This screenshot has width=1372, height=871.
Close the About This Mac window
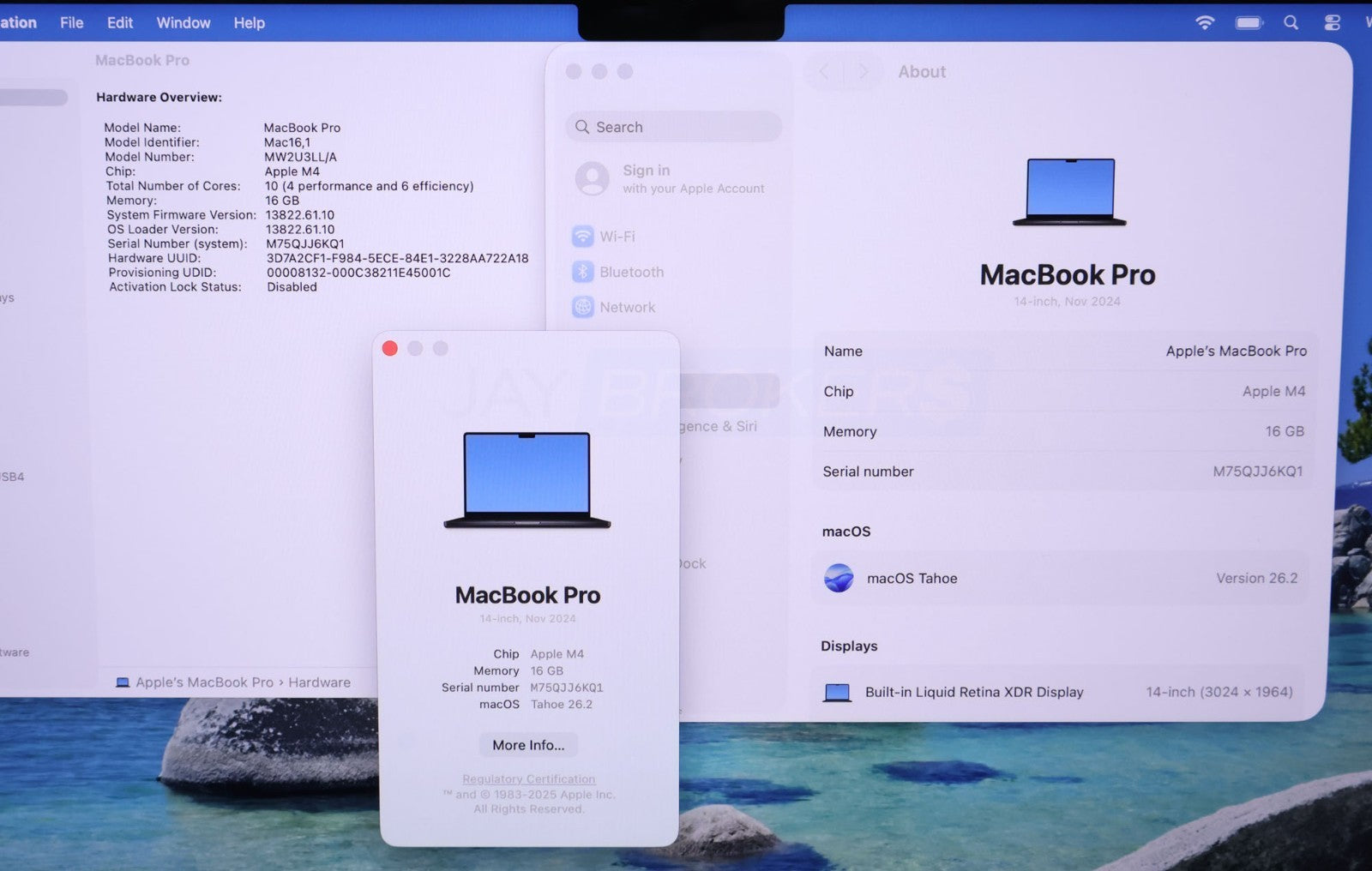(x=390, y=348)
